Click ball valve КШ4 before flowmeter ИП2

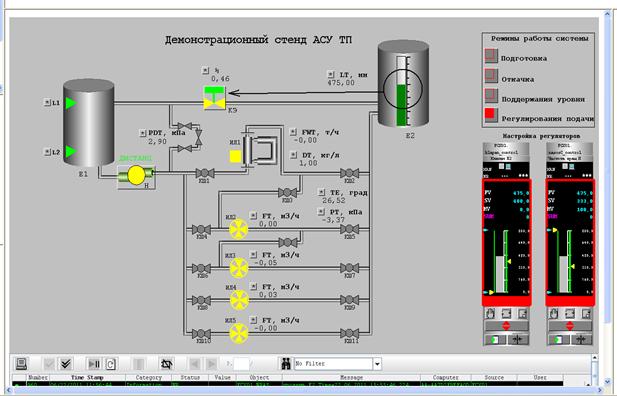(x=201, y=229)
